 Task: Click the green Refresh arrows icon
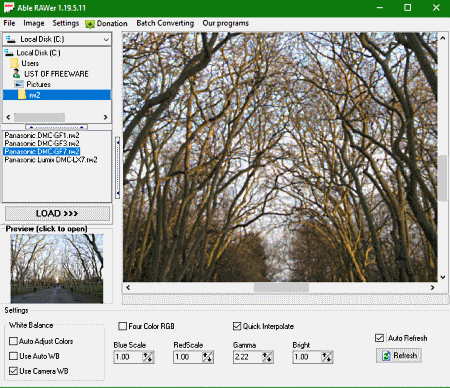[386, 356]
